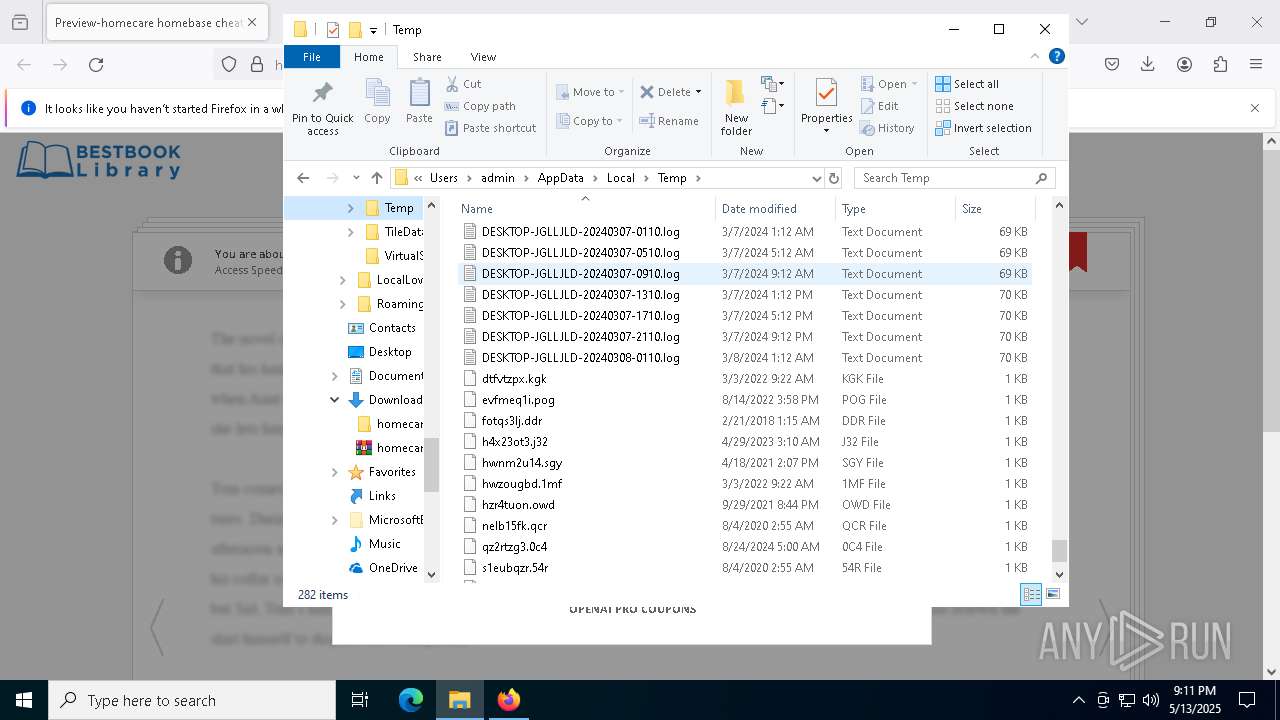The width and height of the screenshot is (1280, 720).
Task: Click AppData in breadcrumb path
Action: point(560,178)
